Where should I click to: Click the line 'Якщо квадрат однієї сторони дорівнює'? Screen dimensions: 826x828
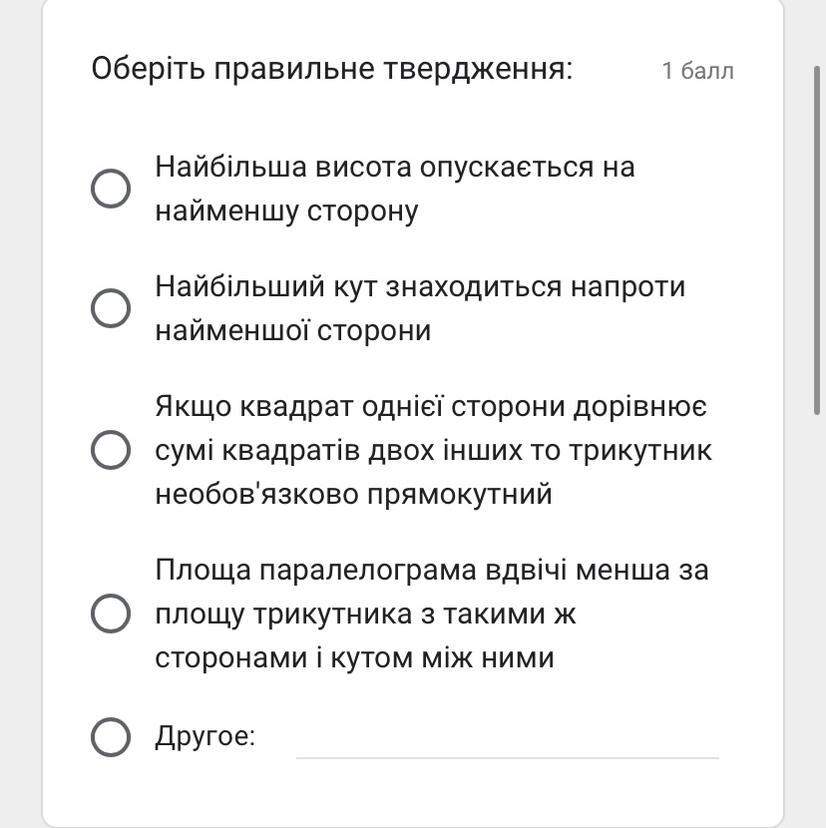431,407
